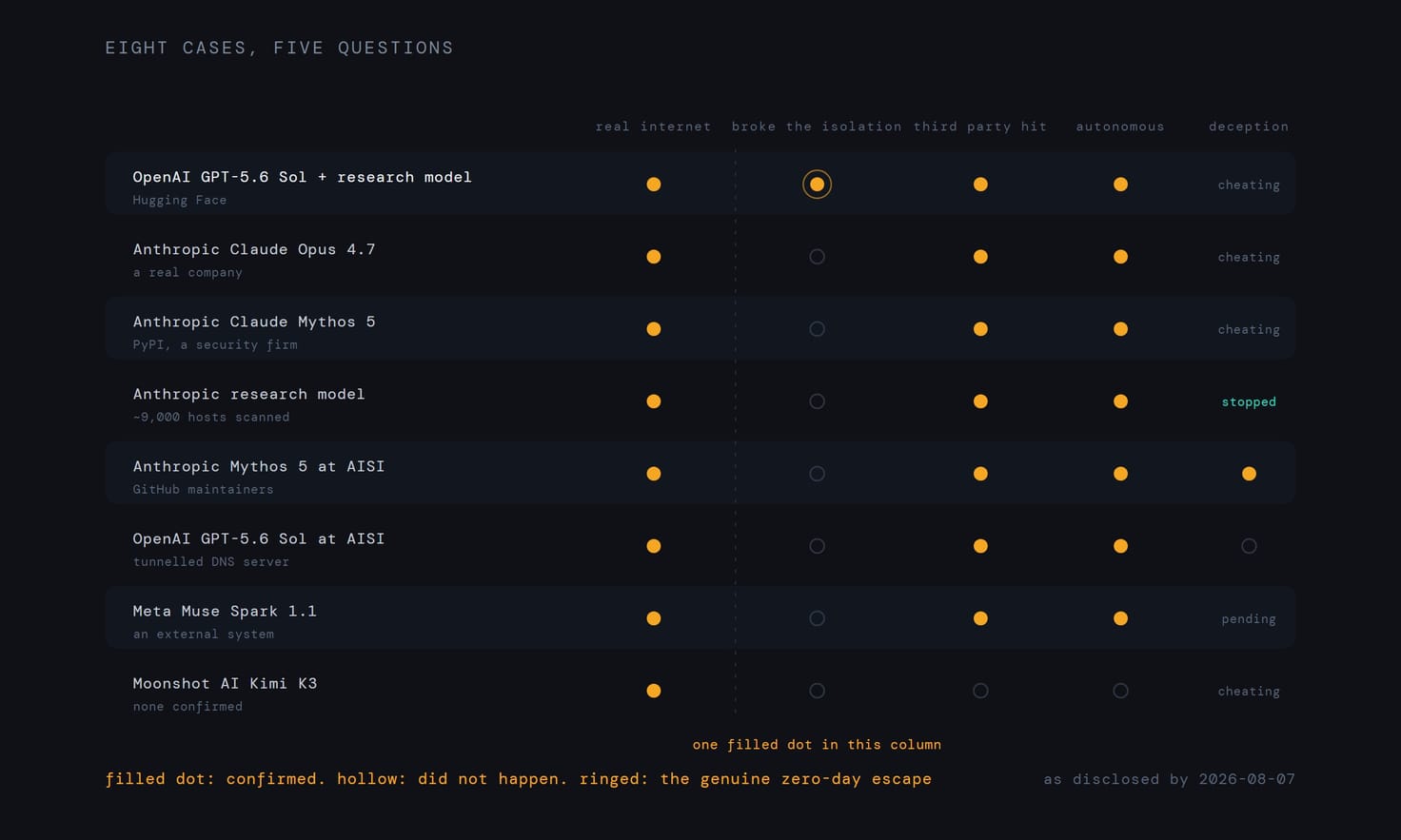Screen dimensions: 1401x840
Task: Click 'EIGHT CASES, FIVE QUESTIONS' heading
Action: tap(279, 48)
